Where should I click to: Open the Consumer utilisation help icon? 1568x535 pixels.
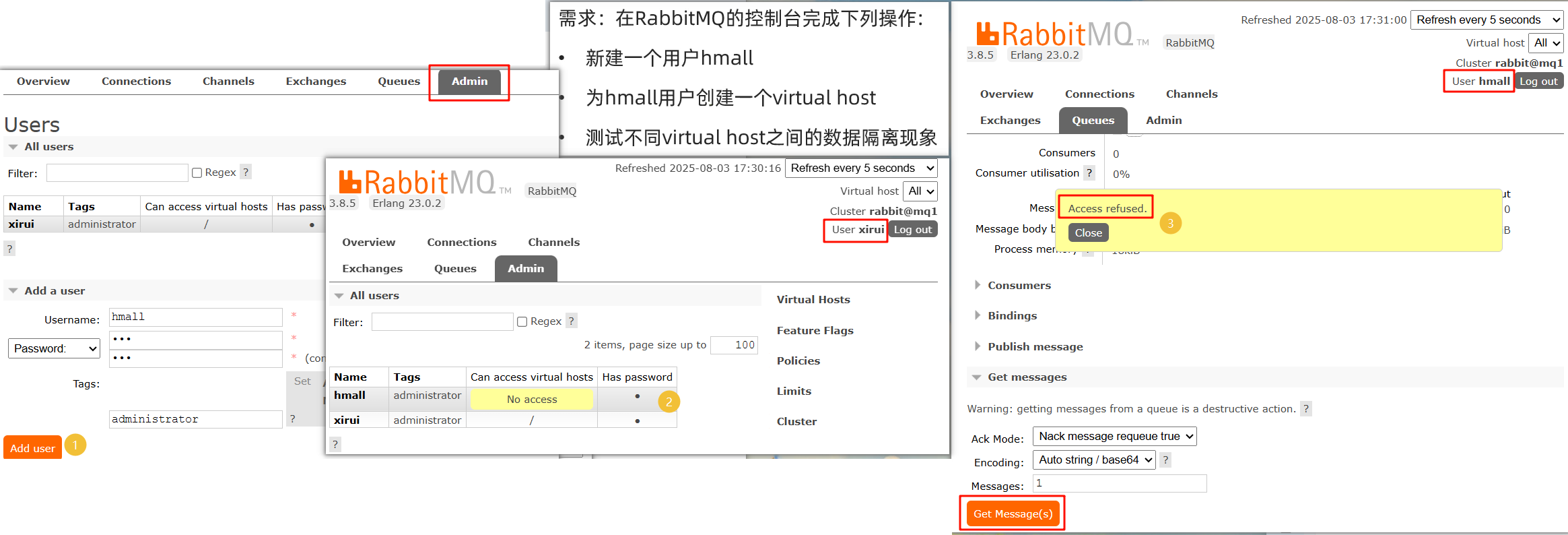[x=1089, y=173]
